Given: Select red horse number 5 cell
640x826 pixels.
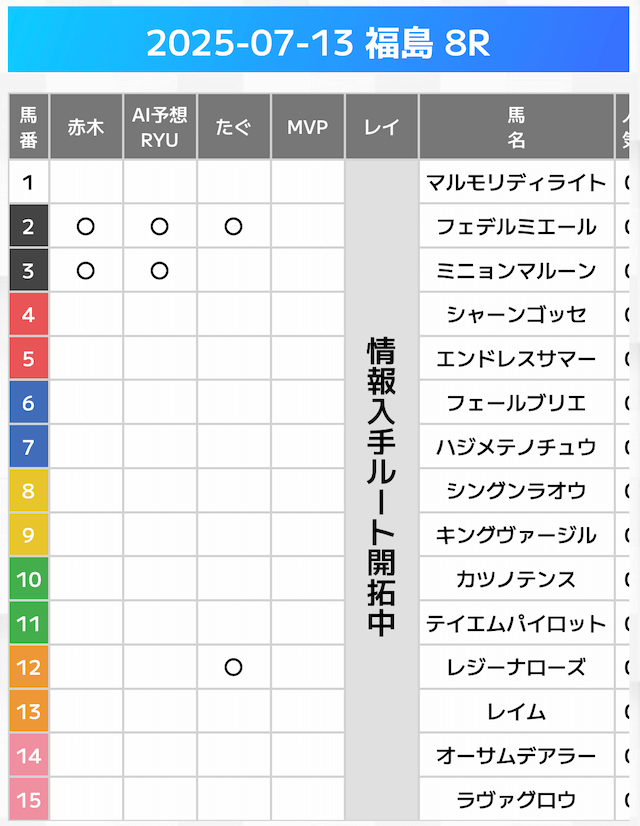Looking at the screenshot, I should 29,359.
